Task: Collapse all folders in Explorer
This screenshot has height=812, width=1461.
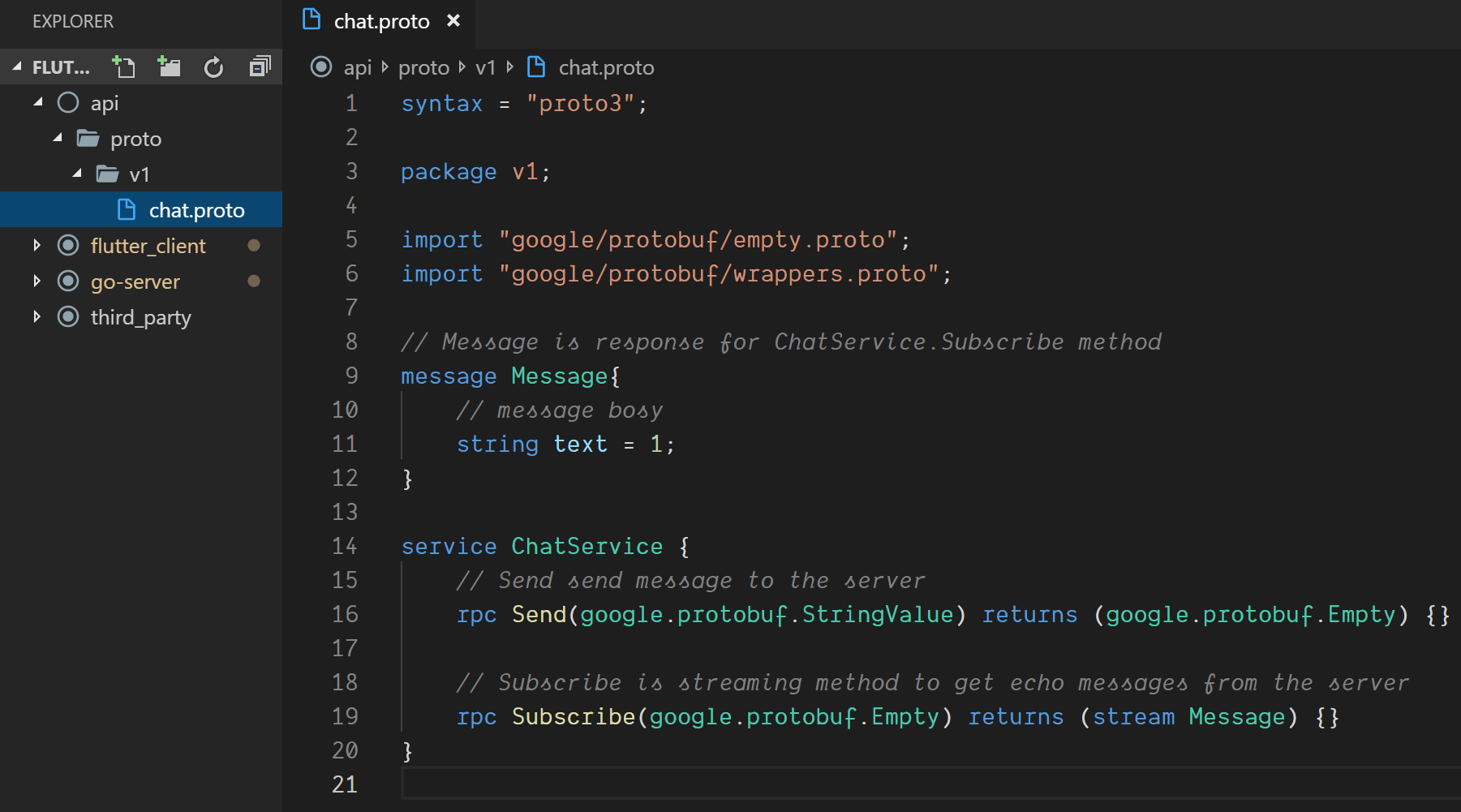Action: (x=260, y=67)
